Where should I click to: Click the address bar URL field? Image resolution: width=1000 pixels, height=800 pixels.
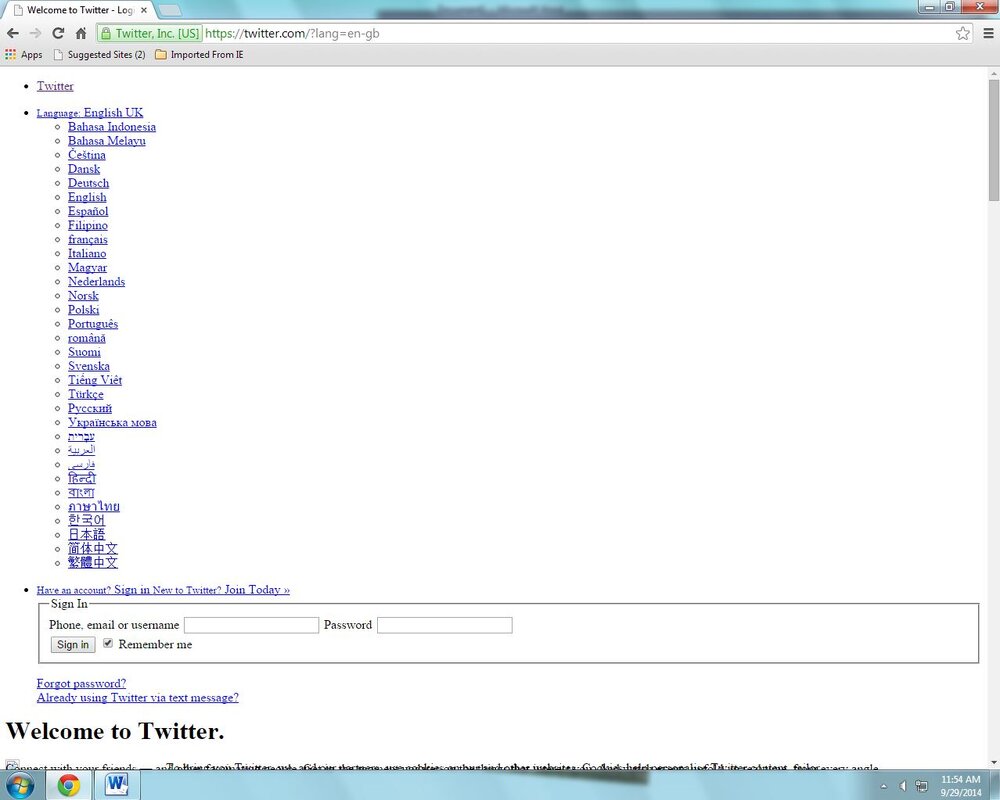tap(577, 33)
